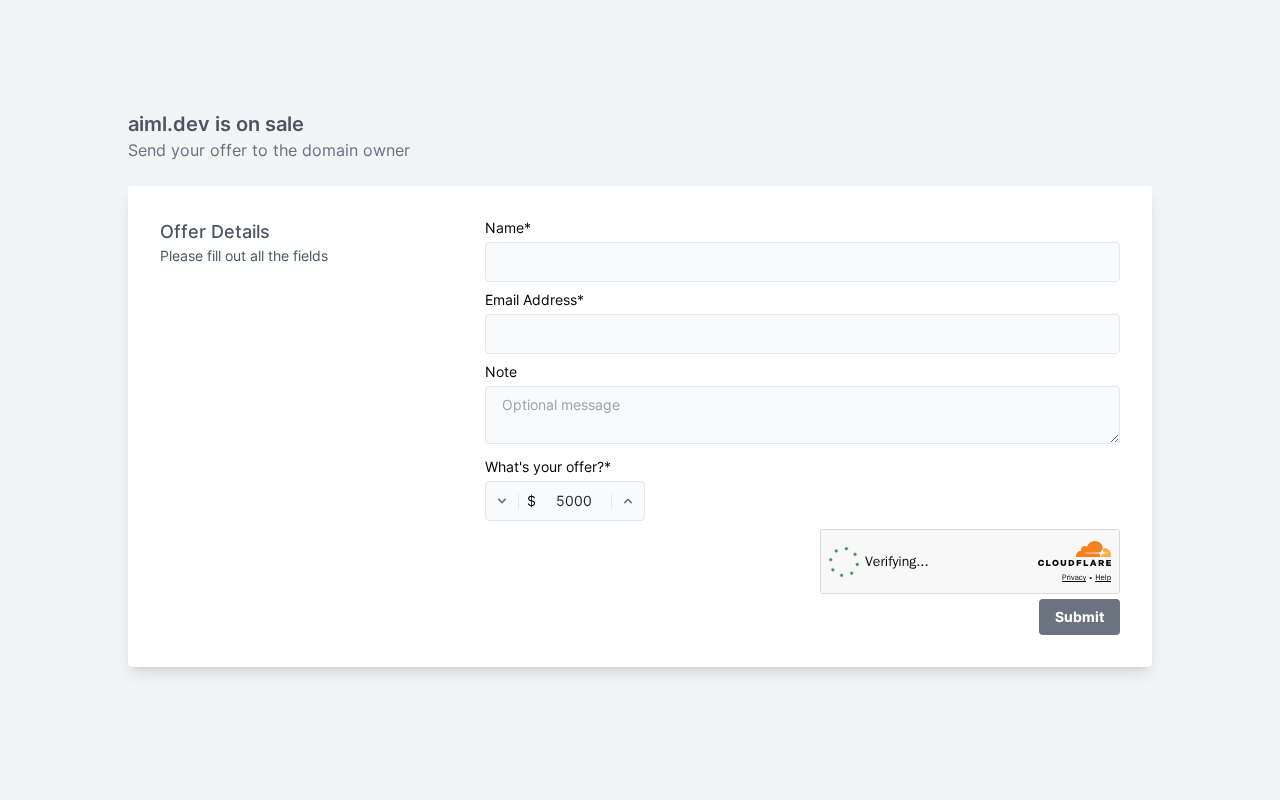Focus the Note optional message textarea

pyautogui.click(x=802, y=415)
